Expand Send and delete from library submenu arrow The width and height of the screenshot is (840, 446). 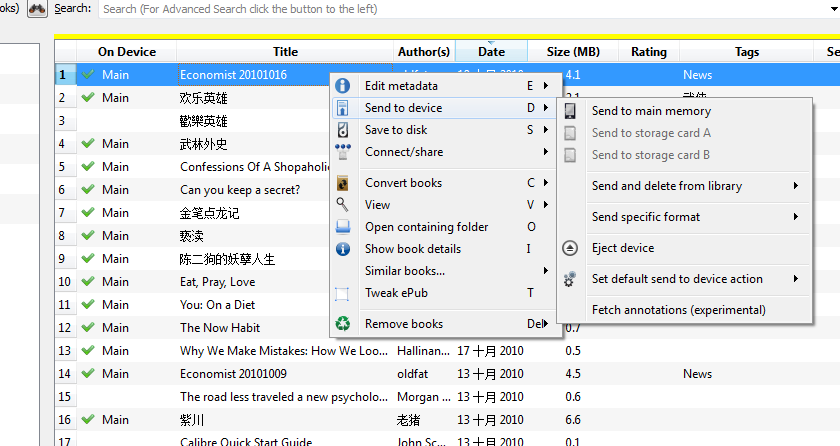click(x=796, y=186)
